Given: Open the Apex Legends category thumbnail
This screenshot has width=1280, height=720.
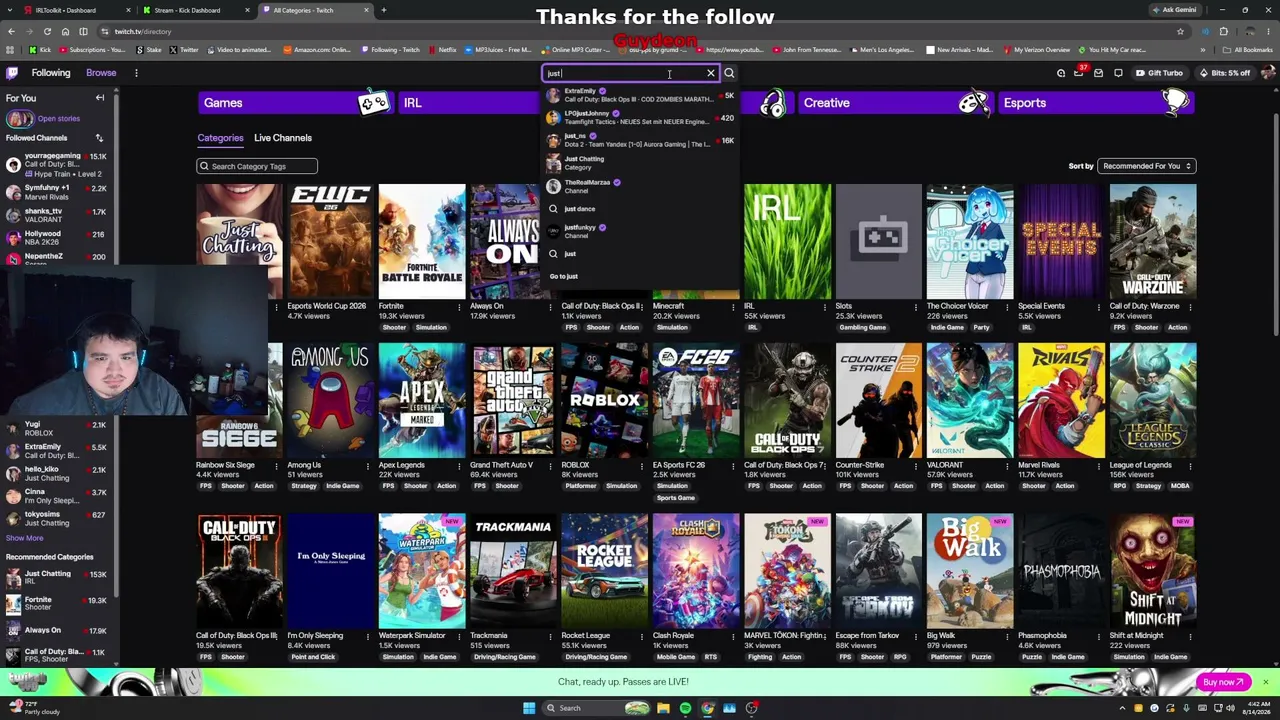Looking at the screenshot, I should 421,400.
